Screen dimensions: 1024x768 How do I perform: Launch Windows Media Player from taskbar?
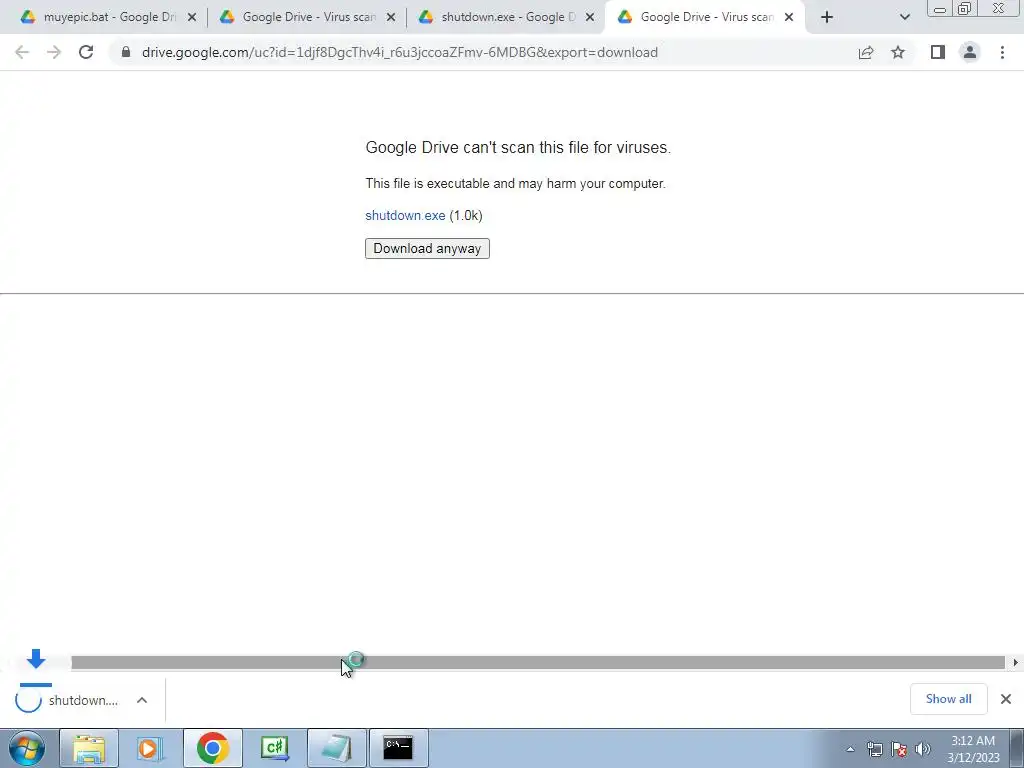click(150, 748)
